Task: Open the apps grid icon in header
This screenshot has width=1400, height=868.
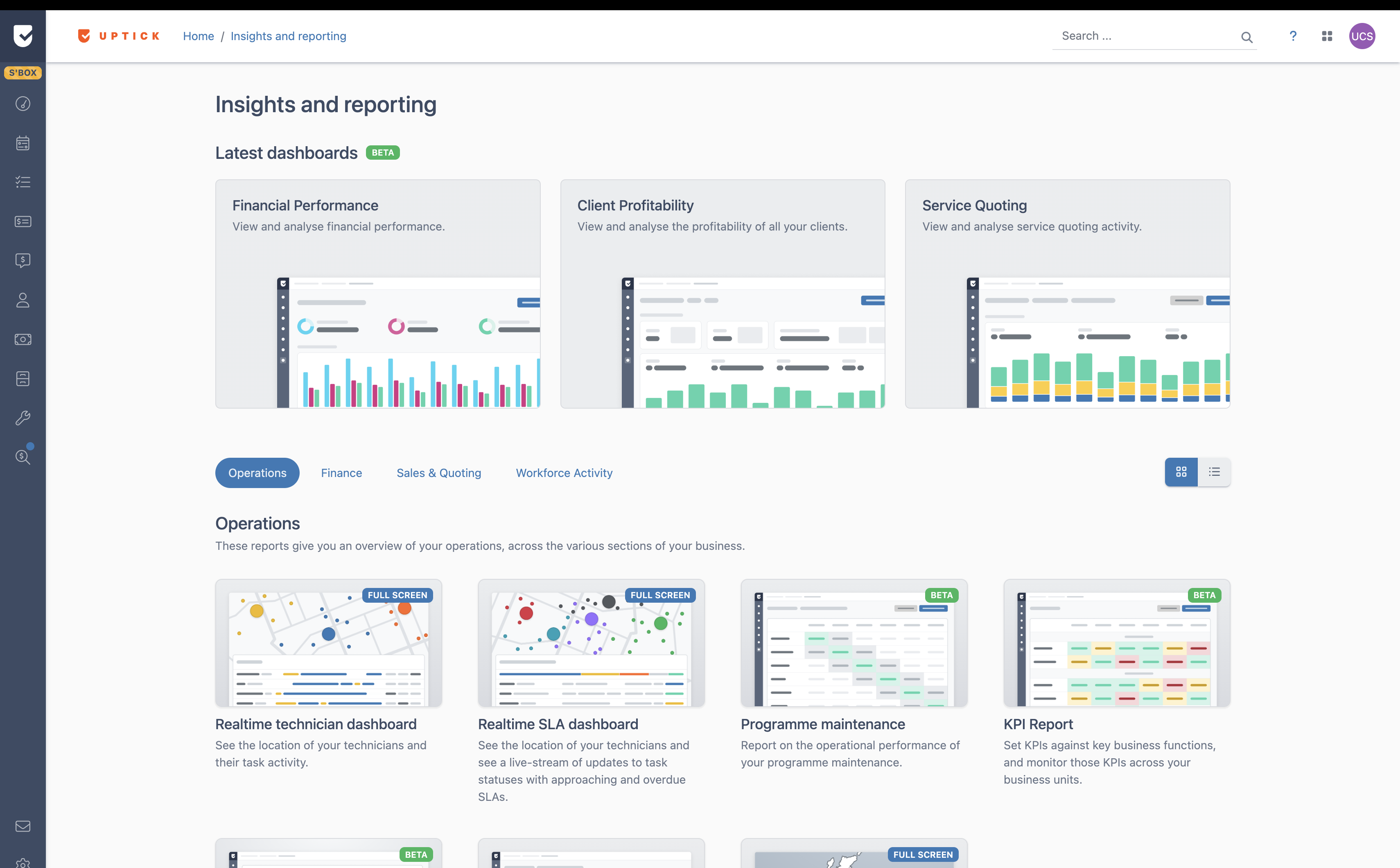Action: coord(1327,36)
